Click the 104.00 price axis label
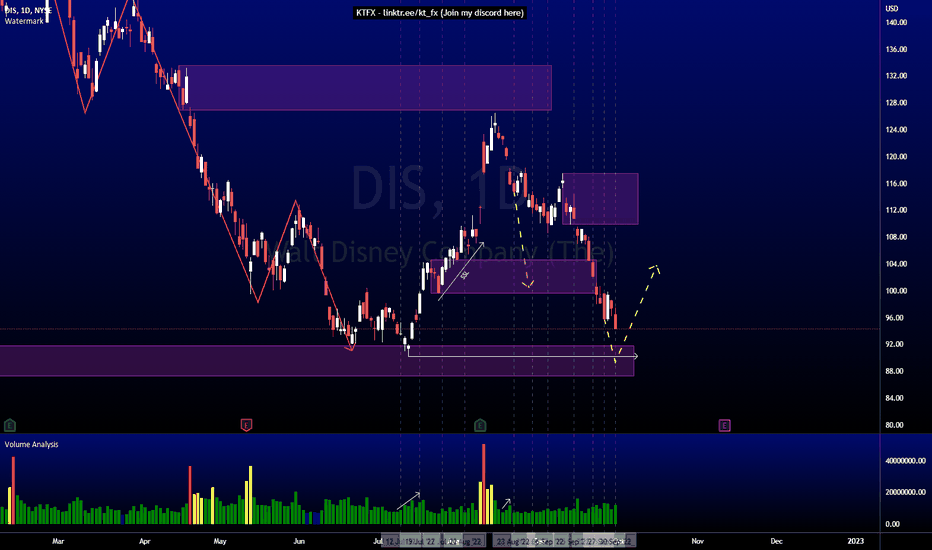 pos(896,264)
